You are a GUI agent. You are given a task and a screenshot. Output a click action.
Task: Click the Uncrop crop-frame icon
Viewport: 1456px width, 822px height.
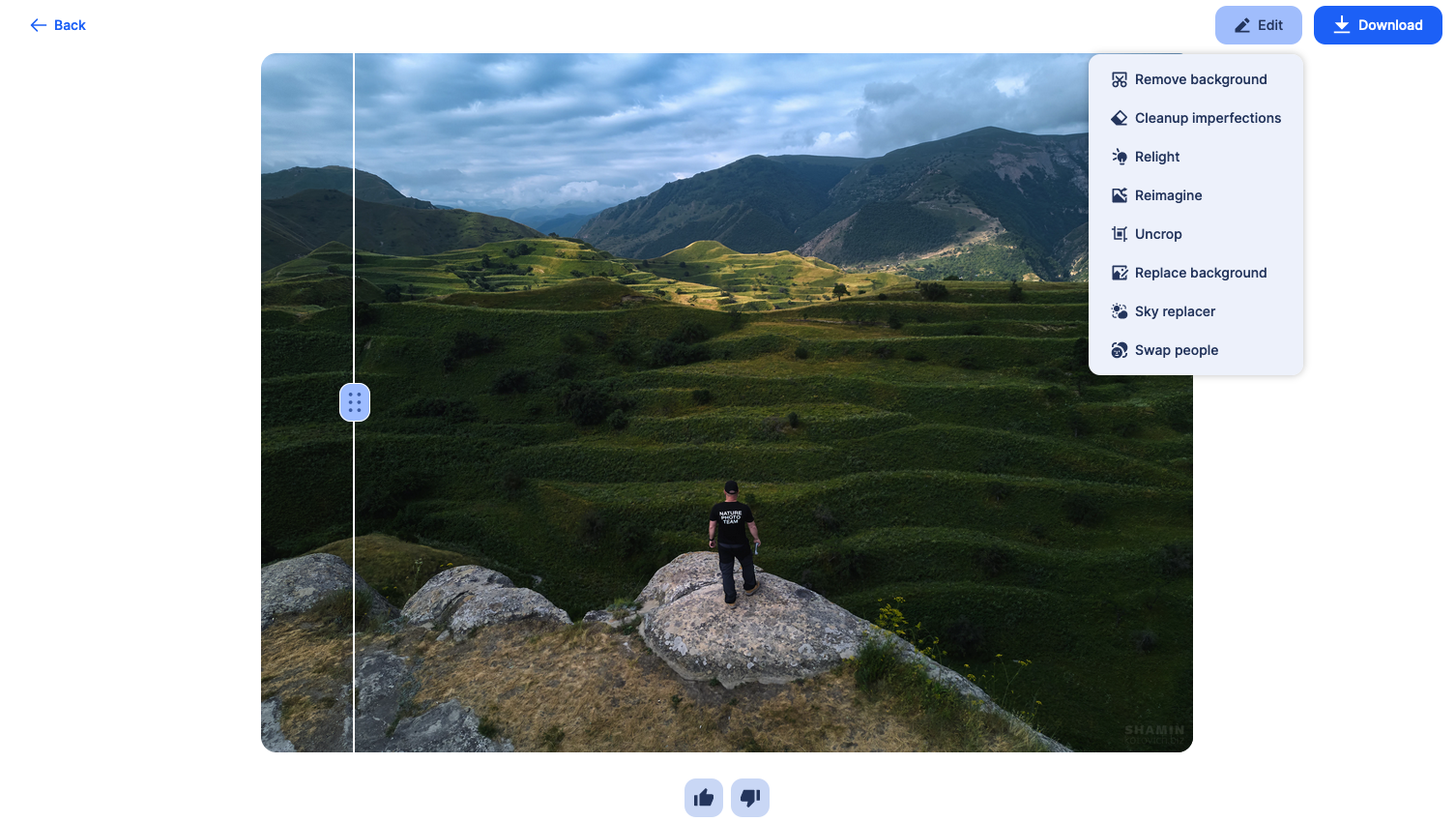[1119, 234]
